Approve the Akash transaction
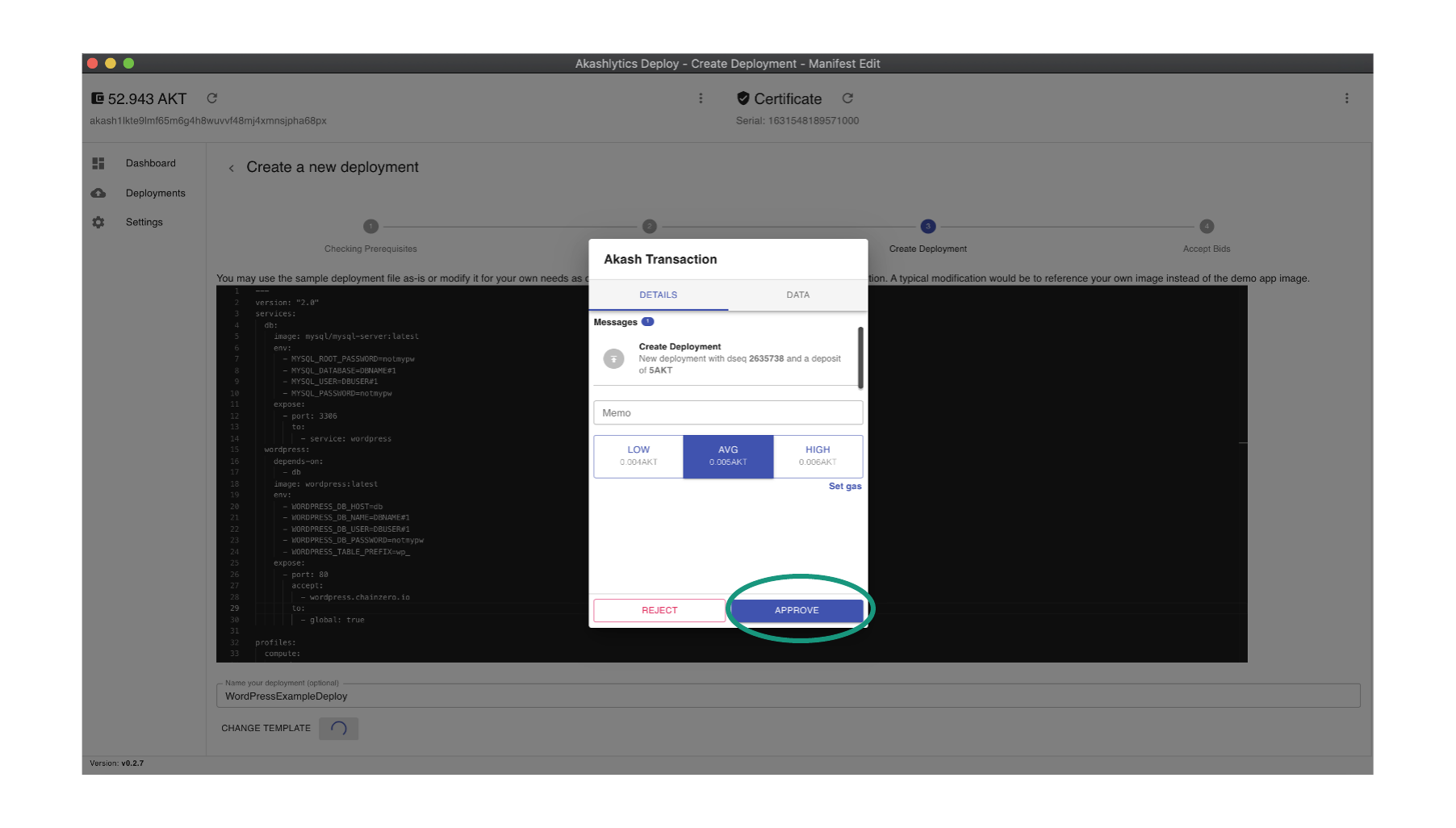 point(797,611)
